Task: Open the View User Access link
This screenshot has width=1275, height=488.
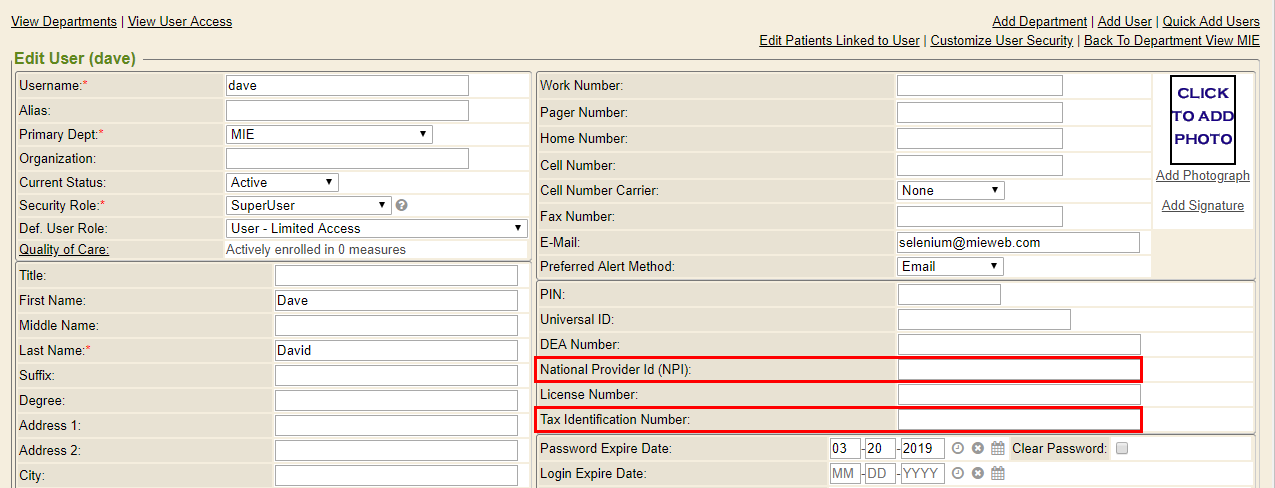Action: pyautogui.click(x=180, y=21)
